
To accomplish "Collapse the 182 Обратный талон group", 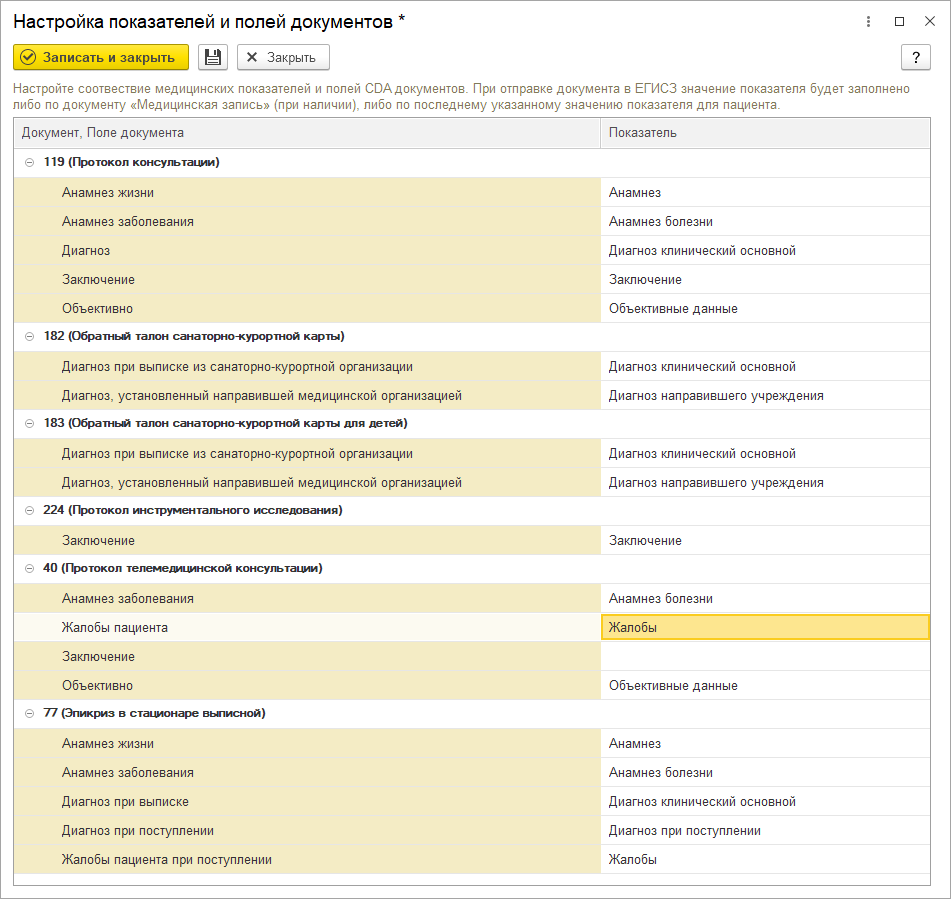I will [29, 336].
